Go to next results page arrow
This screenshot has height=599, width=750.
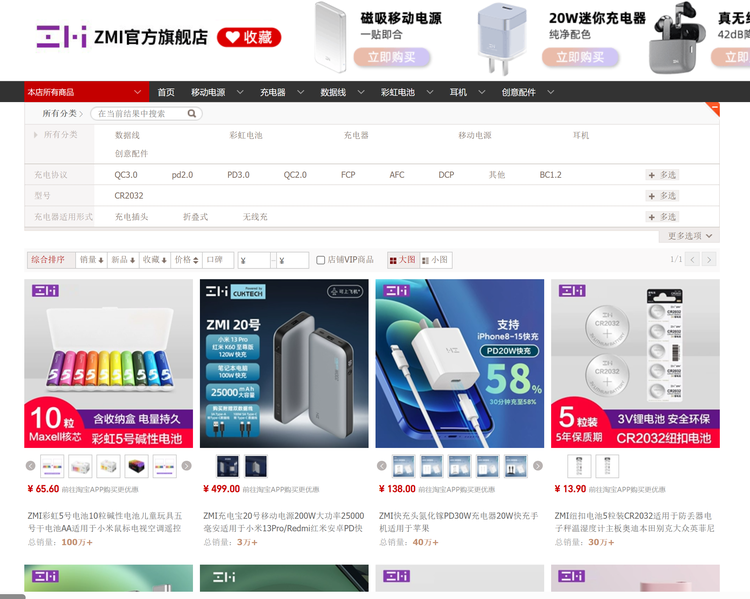tap(709, 260)
